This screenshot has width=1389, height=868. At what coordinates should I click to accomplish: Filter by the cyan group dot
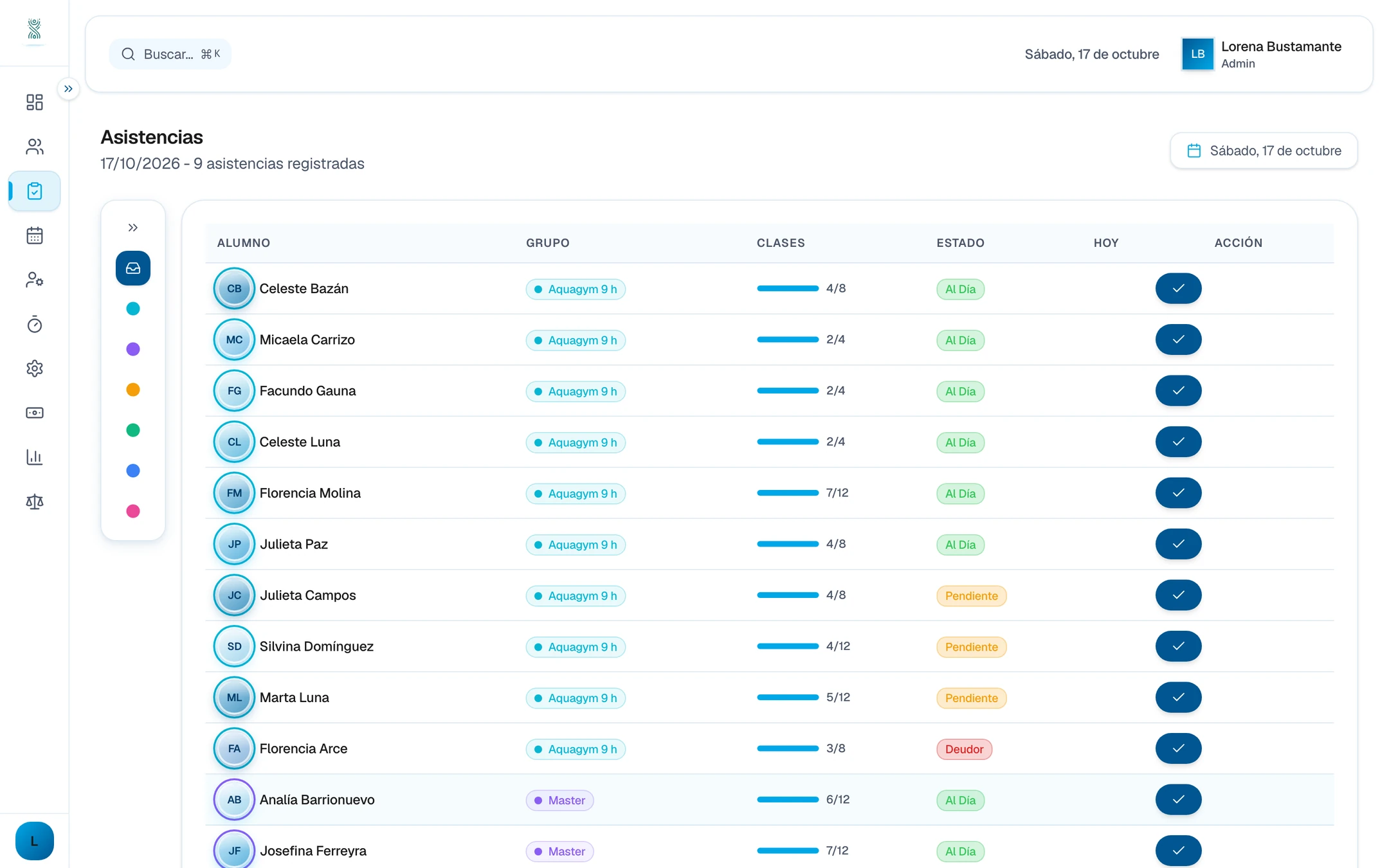pyautogui.click(x=133, y=309)
